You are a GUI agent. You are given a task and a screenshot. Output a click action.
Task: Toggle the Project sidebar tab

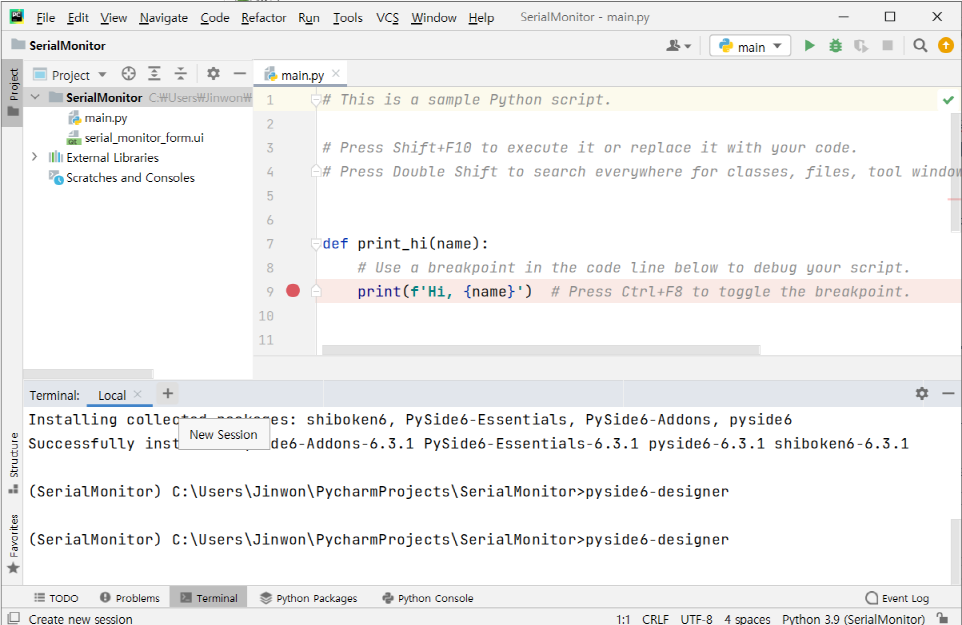[x=13, y=93]
